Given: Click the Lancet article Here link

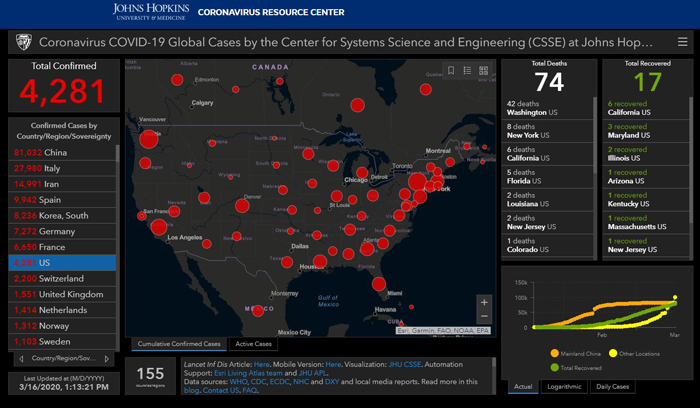Looking at the screenshot, I should pos(261,364).
